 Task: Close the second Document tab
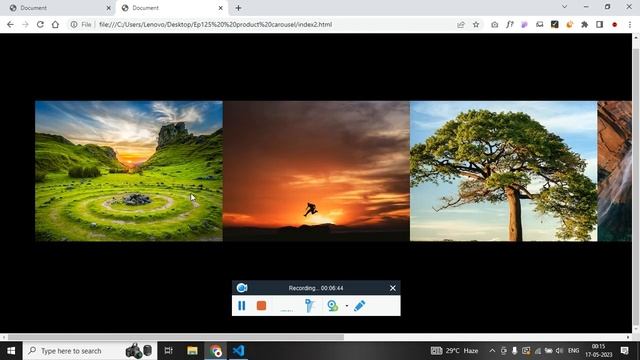pos(221,8)
